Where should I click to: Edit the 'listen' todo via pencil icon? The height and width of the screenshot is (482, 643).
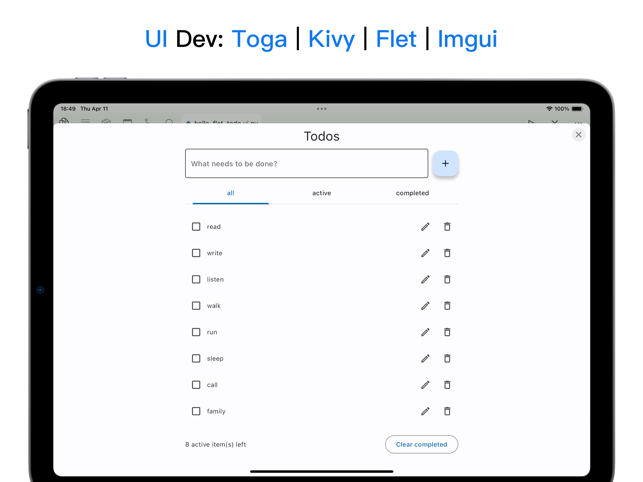click(425, 279)
